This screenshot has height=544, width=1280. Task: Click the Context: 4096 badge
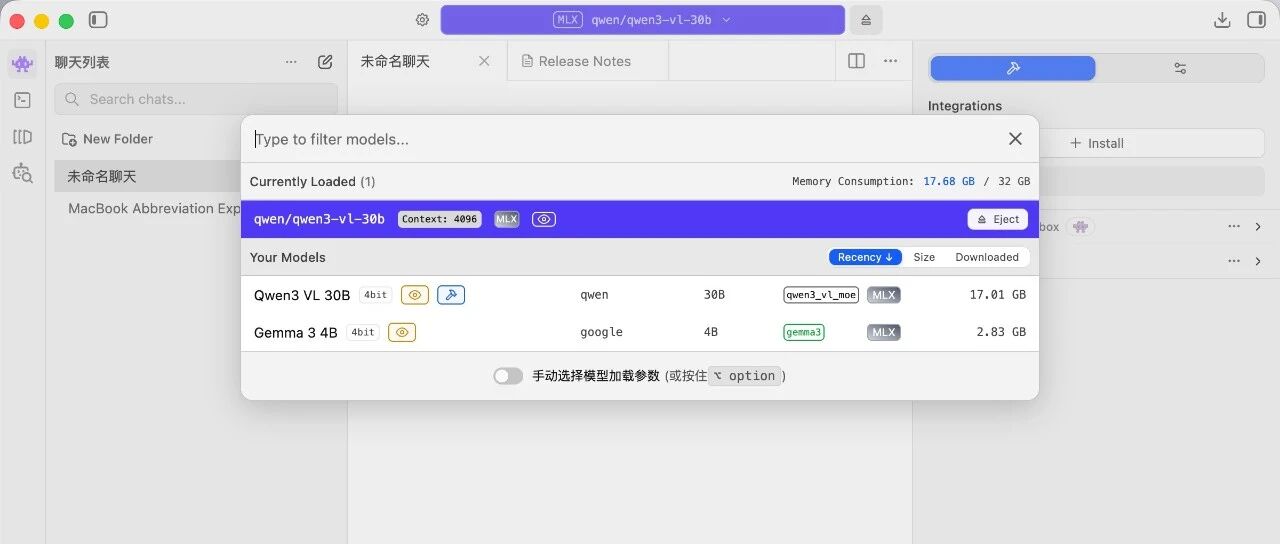pyautogui.click(x=439, y=219)
